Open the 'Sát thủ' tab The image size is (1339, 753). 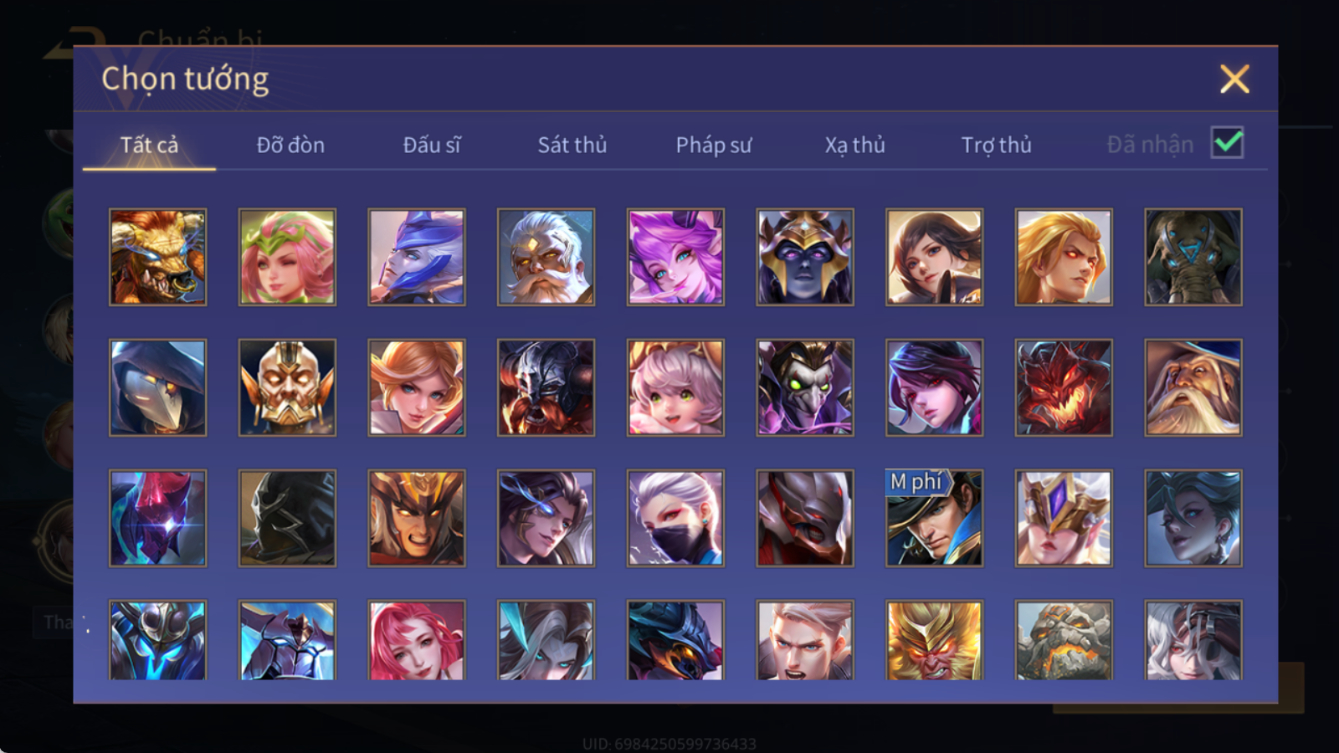(572, 145)
